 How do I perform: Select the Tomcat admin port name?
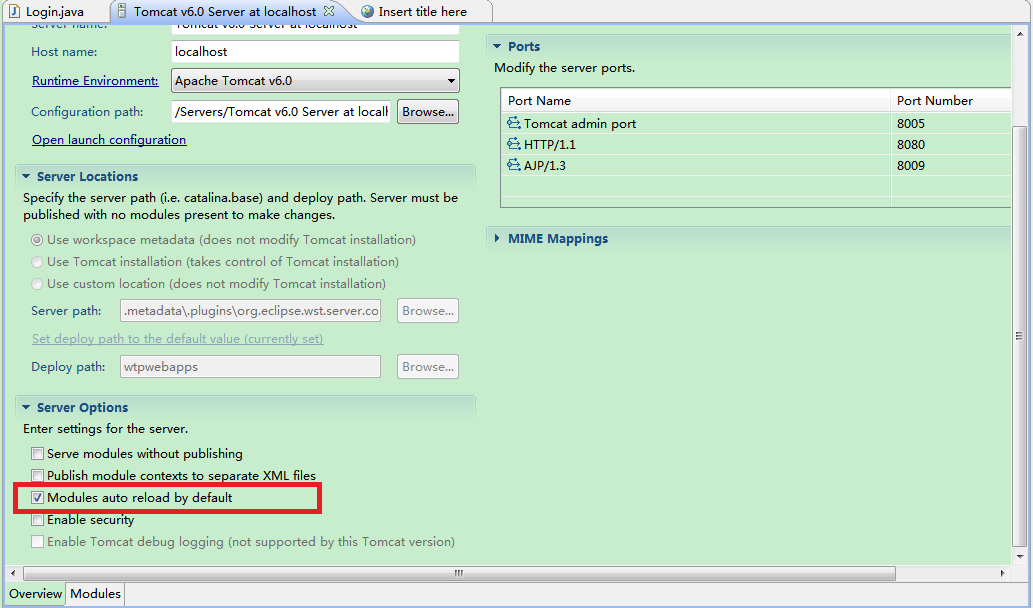click(x=580, y=123)
